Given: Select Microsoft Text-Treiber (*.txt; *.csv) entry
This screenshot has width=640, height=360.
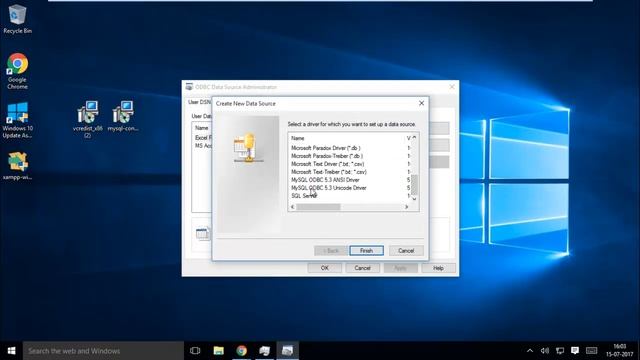Looking at the screenshot, I should tap(329, 172).
